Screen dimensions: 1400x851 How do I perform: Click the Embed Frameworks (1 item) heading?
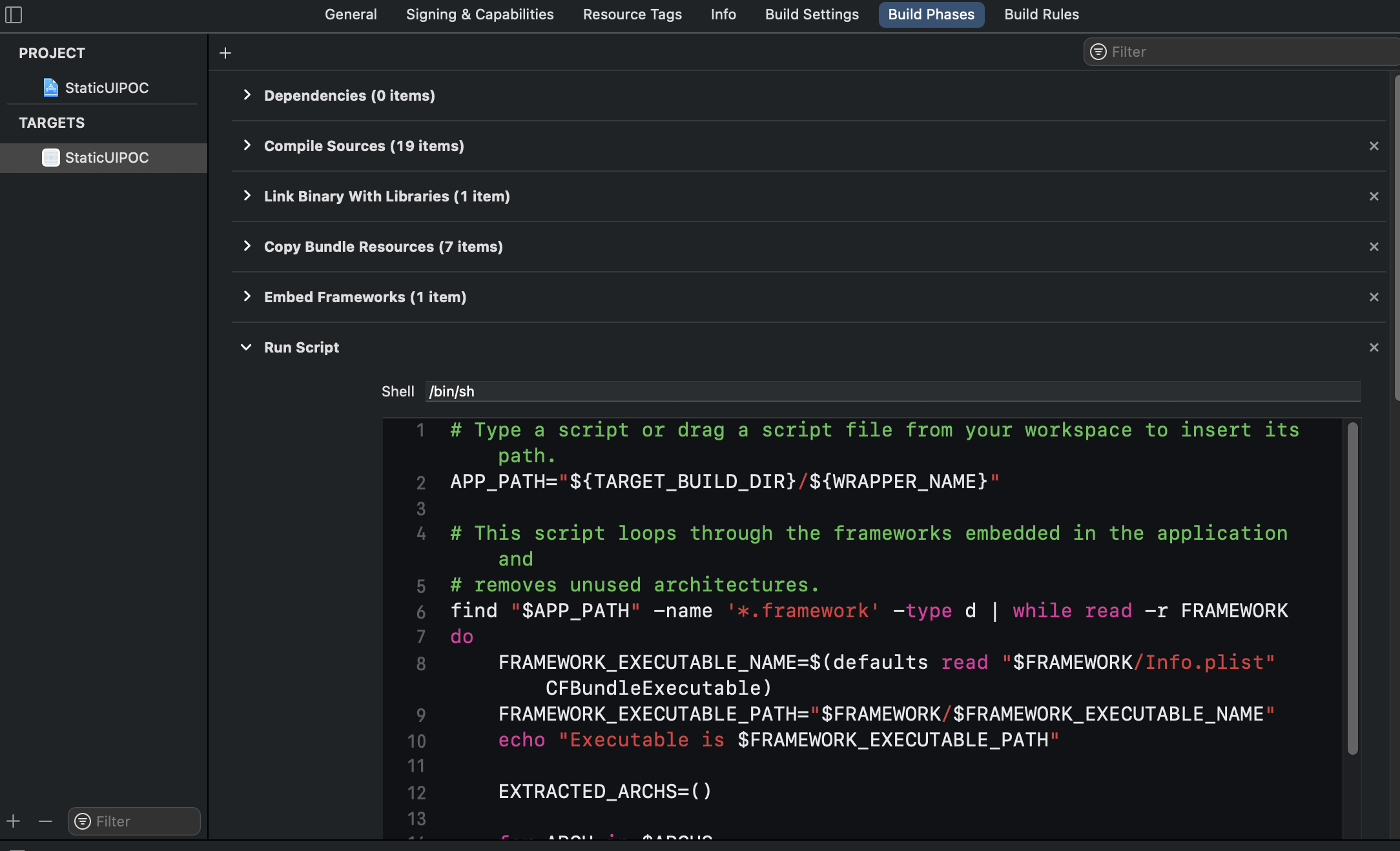click(x=365, y=297)
